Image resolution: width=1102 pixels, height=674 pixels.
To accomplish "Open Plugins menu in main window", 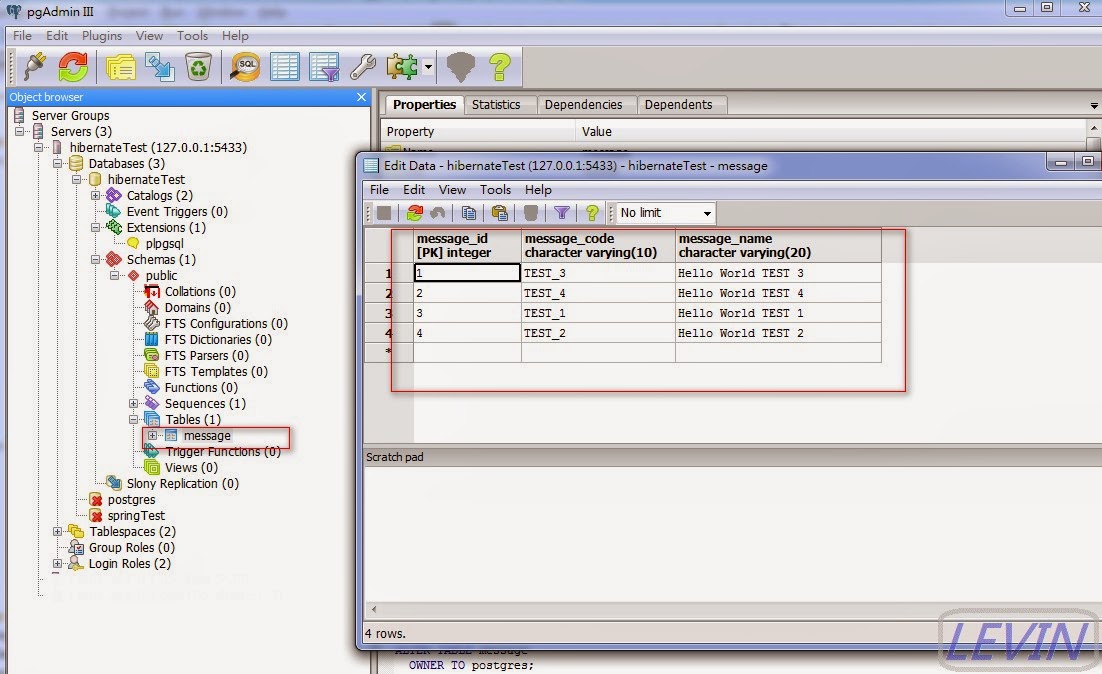I will 102,36.
